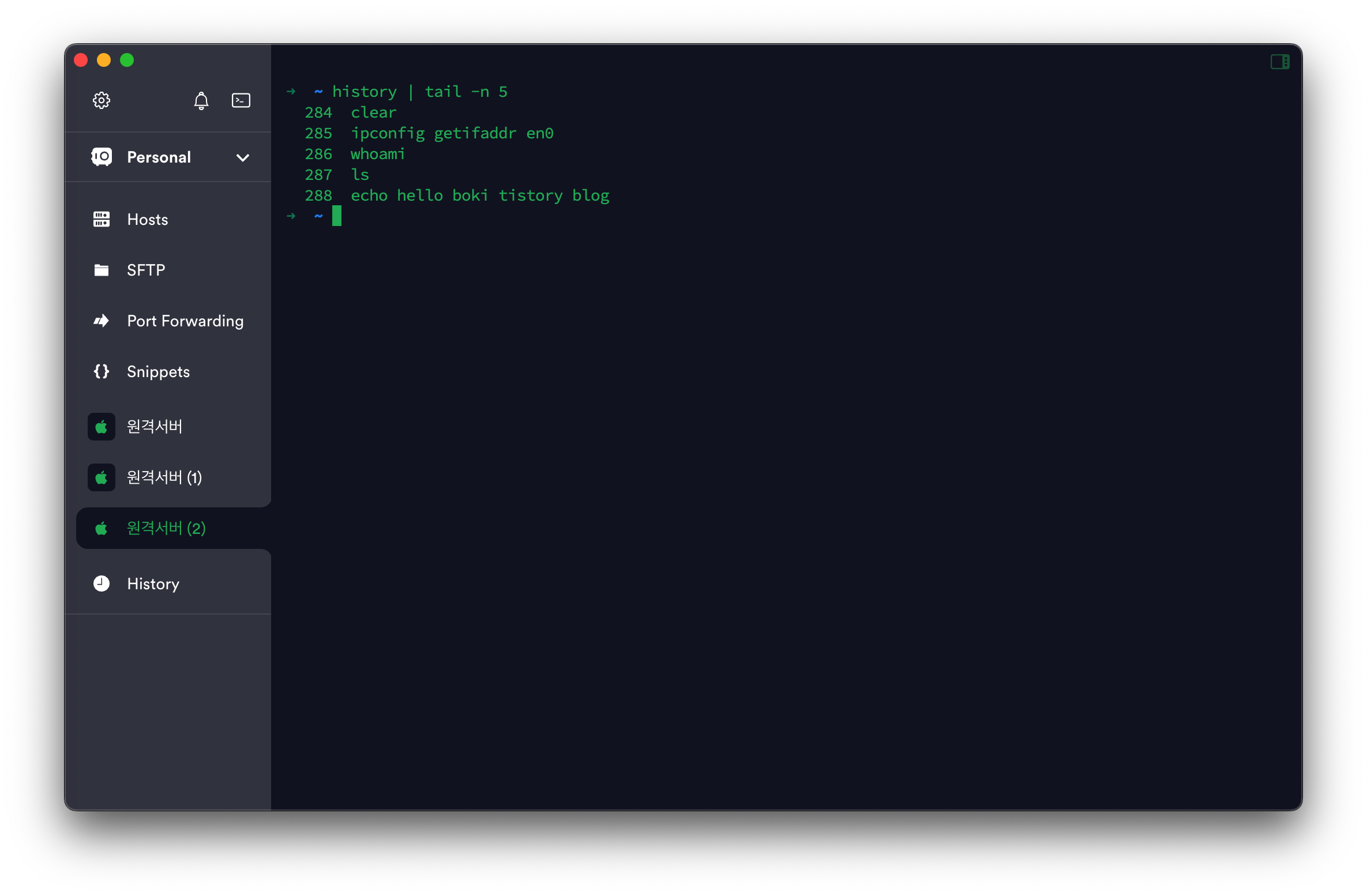Select the active 원격서버 (2) tab

pos(166,528)
